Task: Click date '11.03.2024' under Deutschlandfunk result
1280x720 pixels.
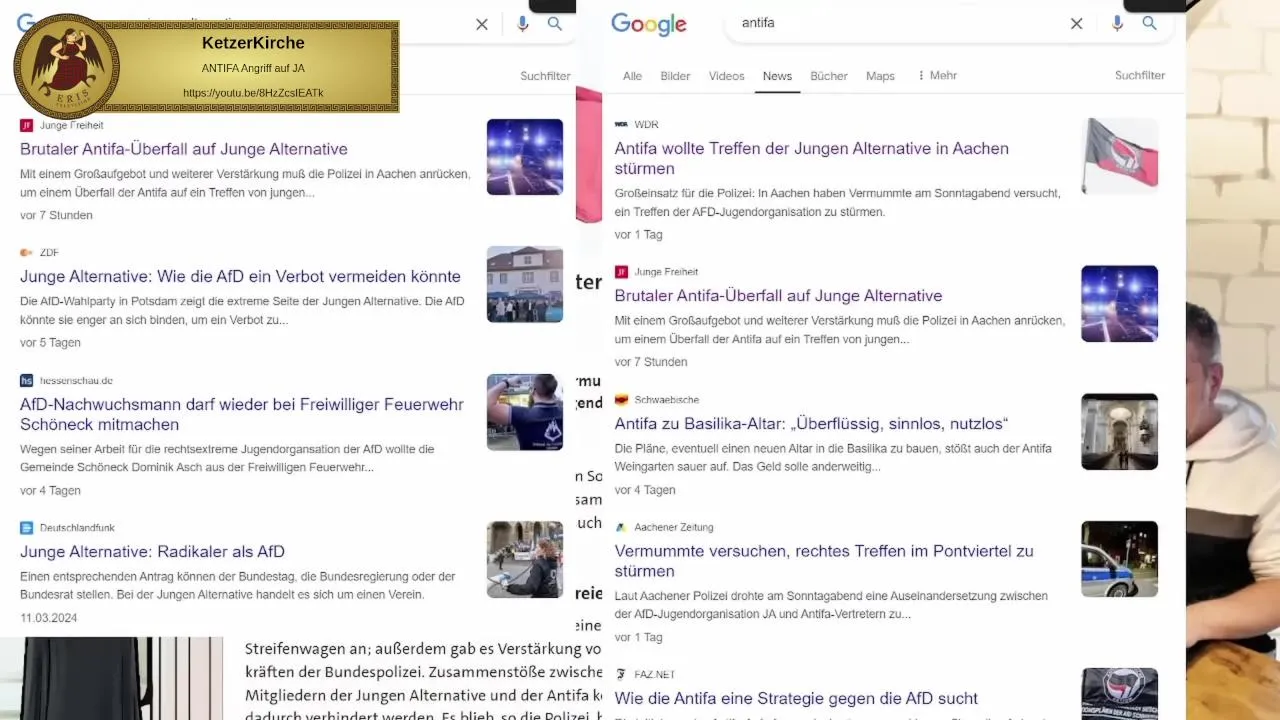Action: (48, 618)
